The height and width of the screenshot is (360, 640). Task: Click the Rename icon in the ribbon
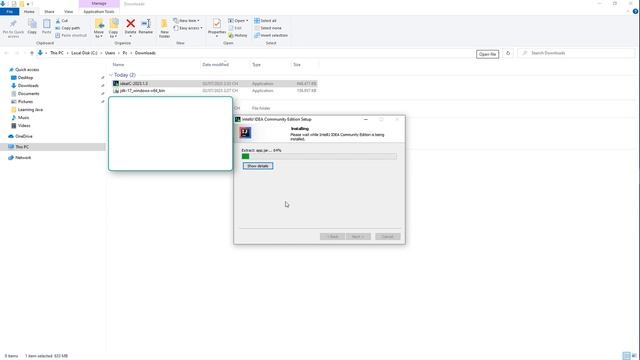(146, 24)
